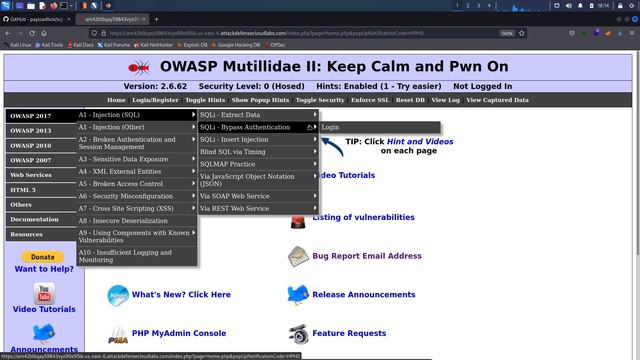Click Reset DB in the top bar
The width and height of the screenshot is (640, 360).
[410, 100]
